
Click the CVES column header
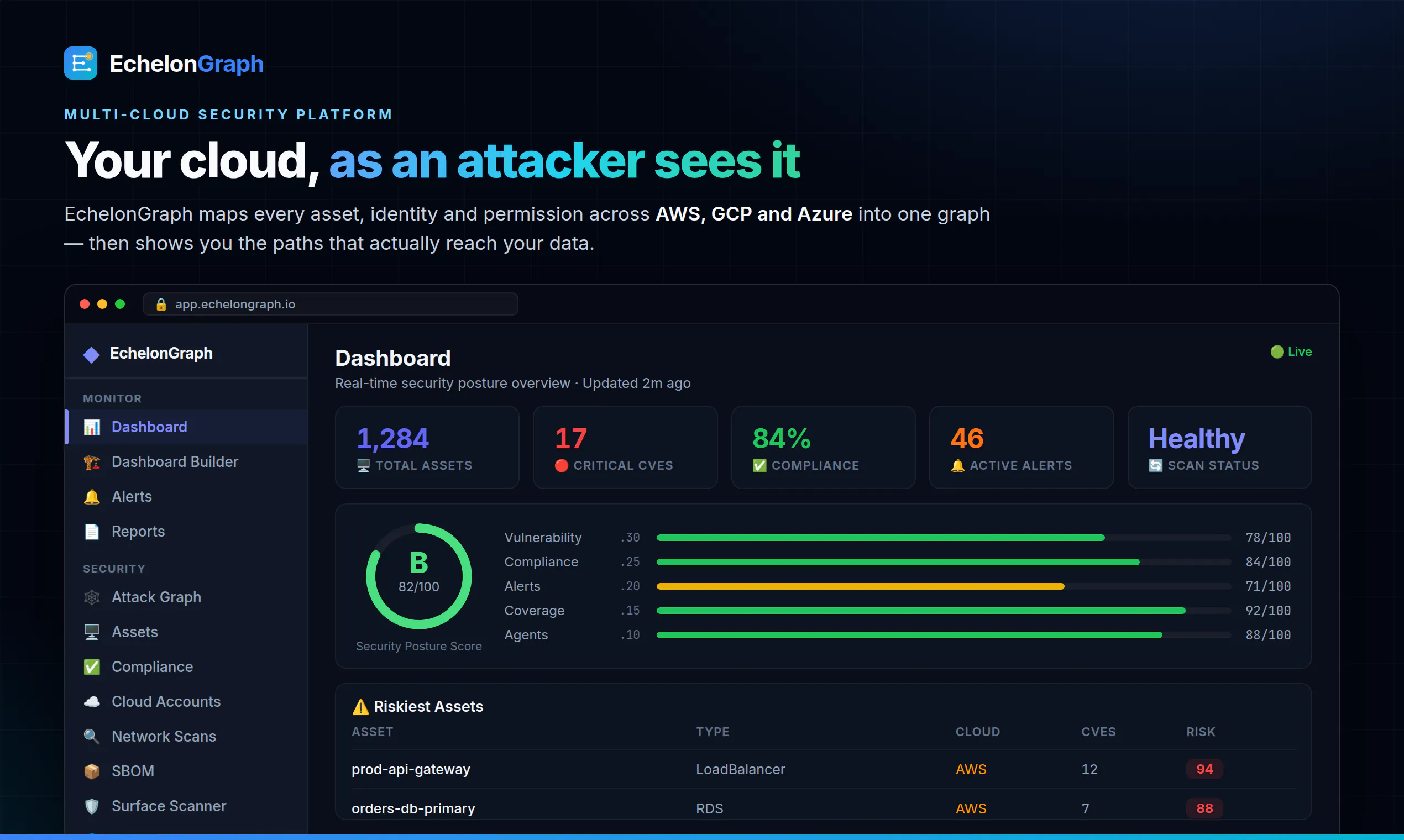(x=1098, y=732)
